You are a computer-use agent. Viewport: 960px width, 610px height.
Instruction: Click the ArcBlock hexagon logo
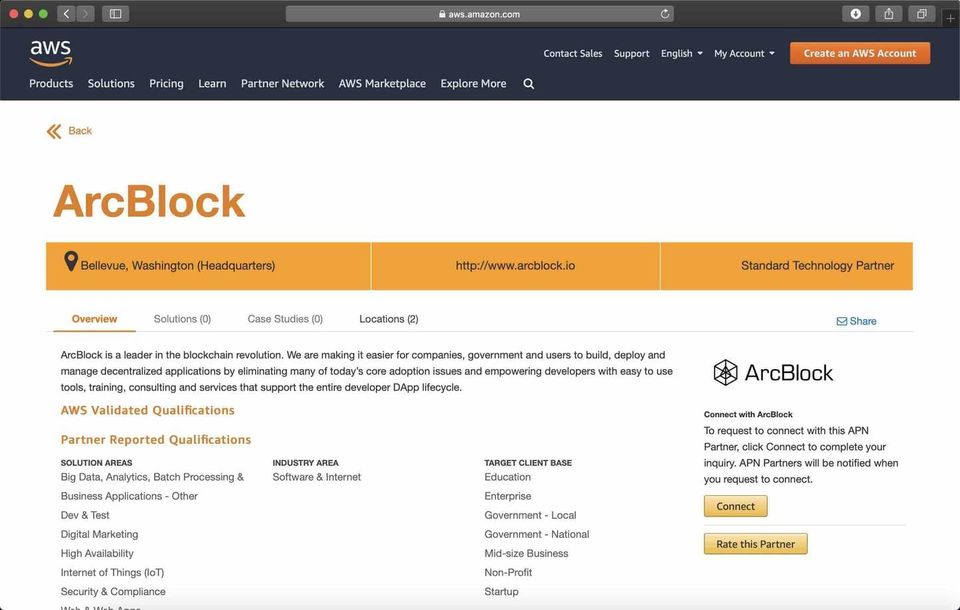[x=725, y=373]
